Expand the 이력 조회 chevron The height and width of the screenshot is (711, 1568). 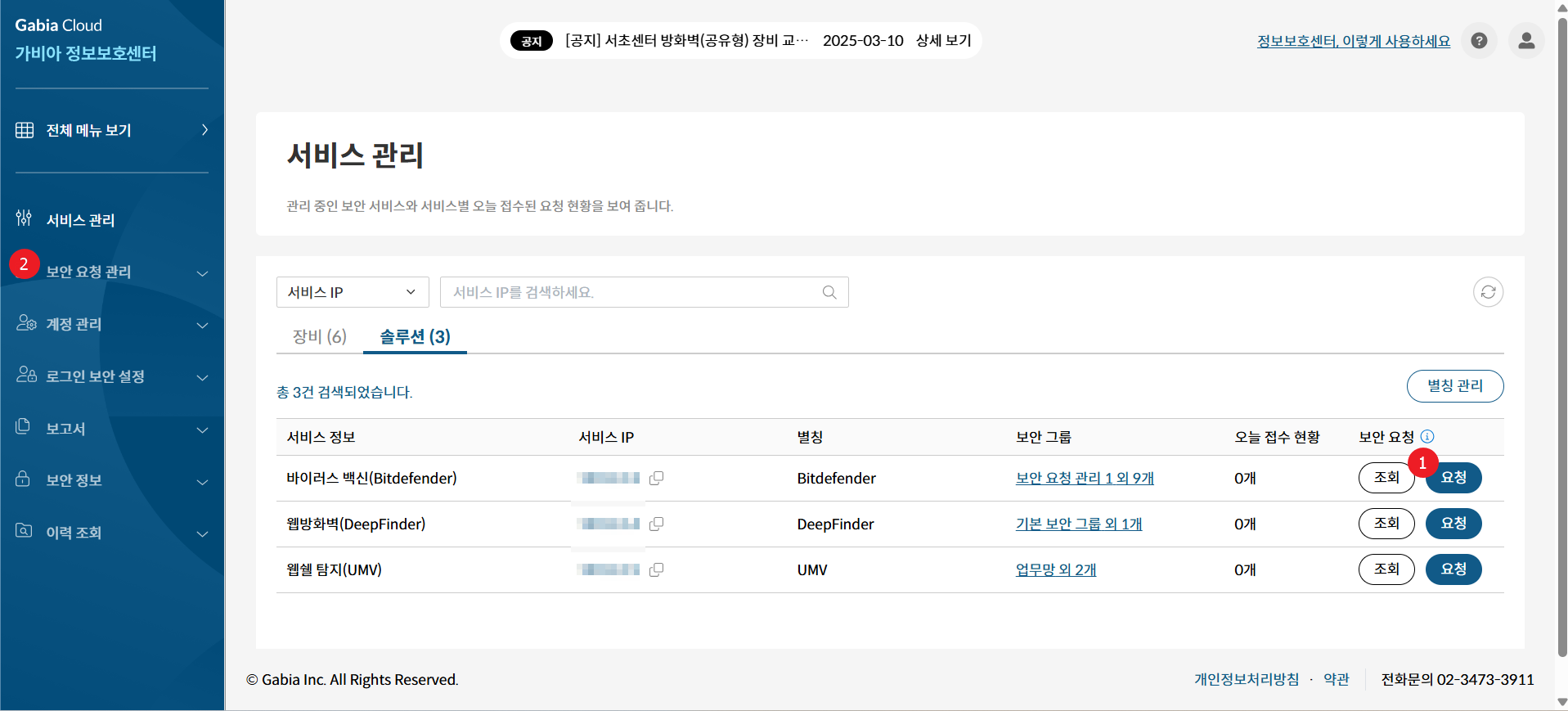tap(202, 534)
